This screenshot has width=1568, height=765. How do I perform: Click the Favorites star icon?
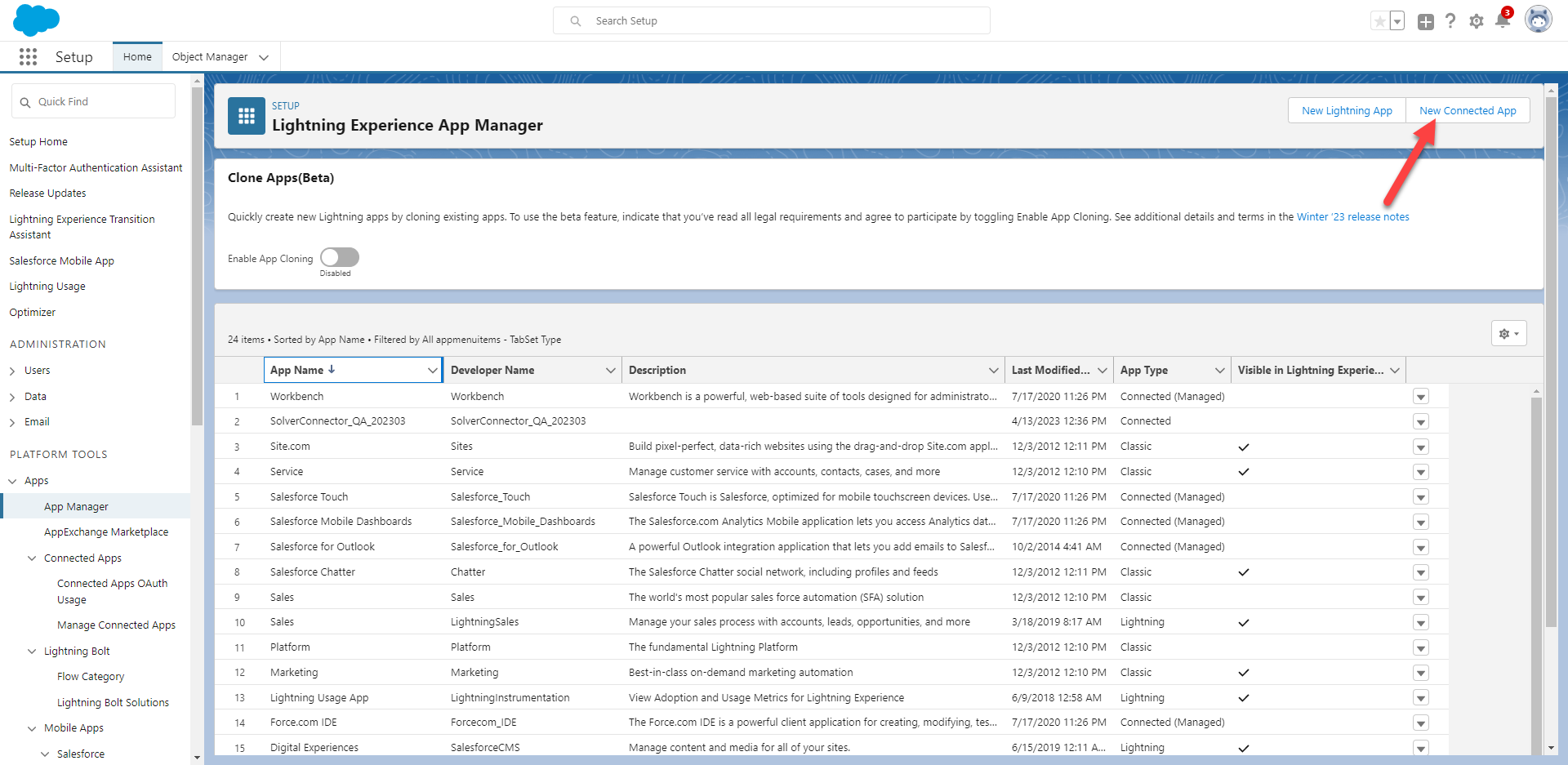coord(1379,21)
